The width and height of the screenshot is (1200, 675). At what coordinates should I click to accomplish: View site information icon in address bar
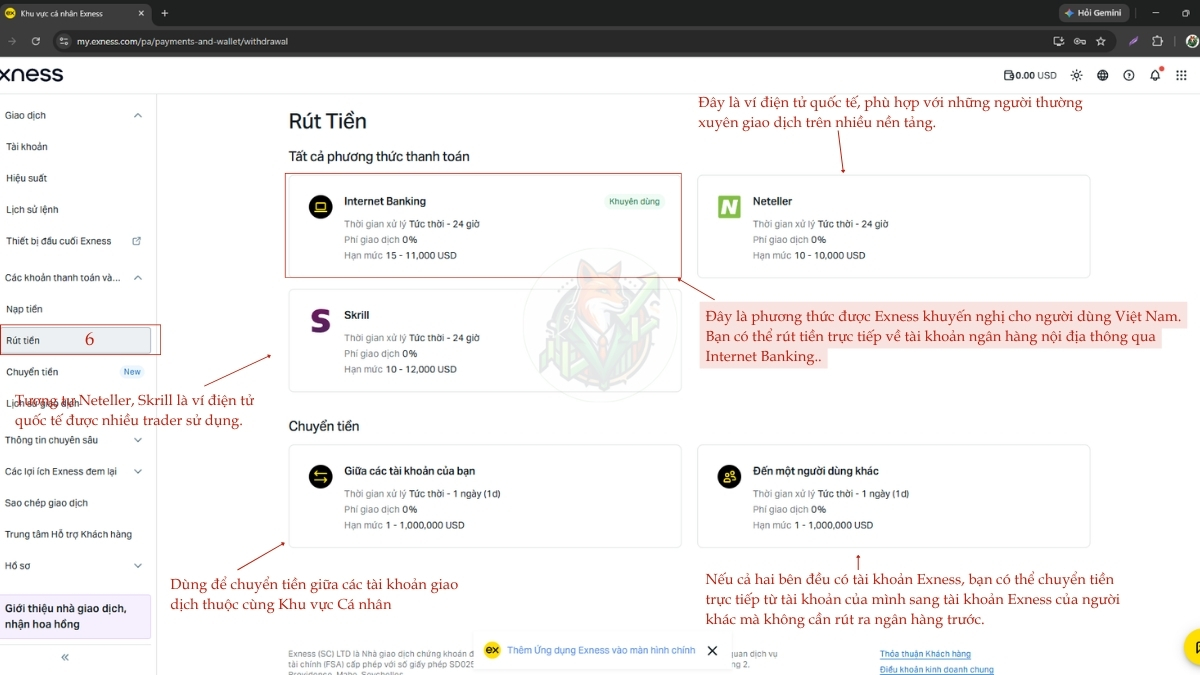(x=64, y=41)
